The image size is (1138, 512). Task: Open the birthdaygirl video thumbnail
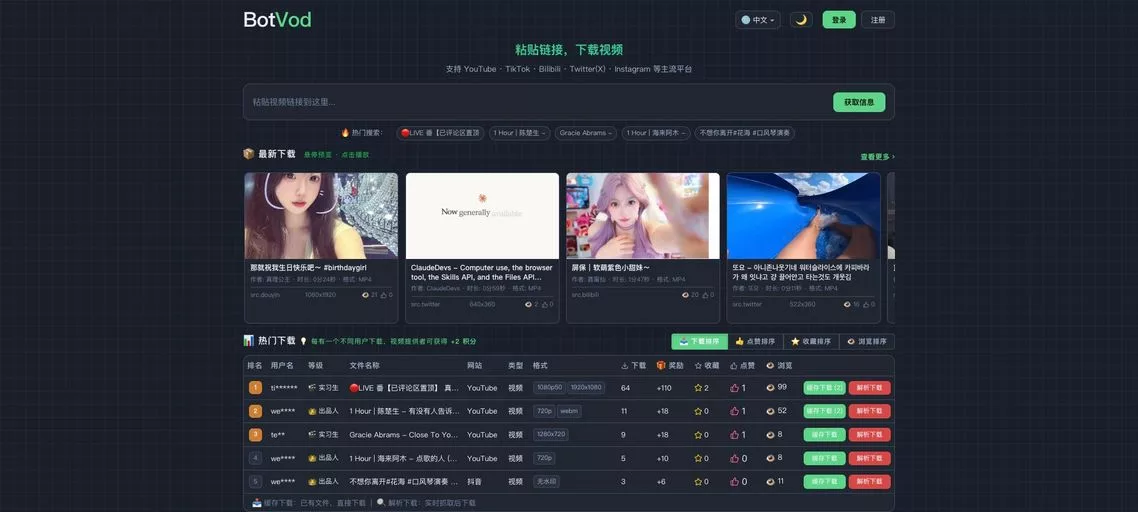[x=321, y=216]
